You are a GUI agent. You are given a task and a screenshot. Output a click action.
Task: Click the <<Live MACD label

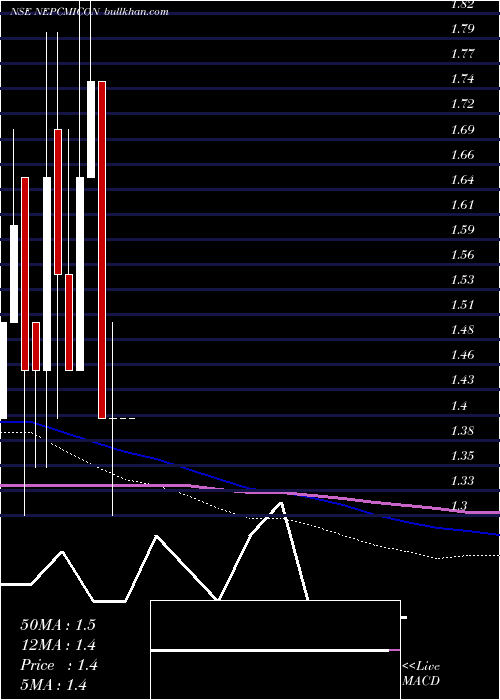[x=421, y=673]
